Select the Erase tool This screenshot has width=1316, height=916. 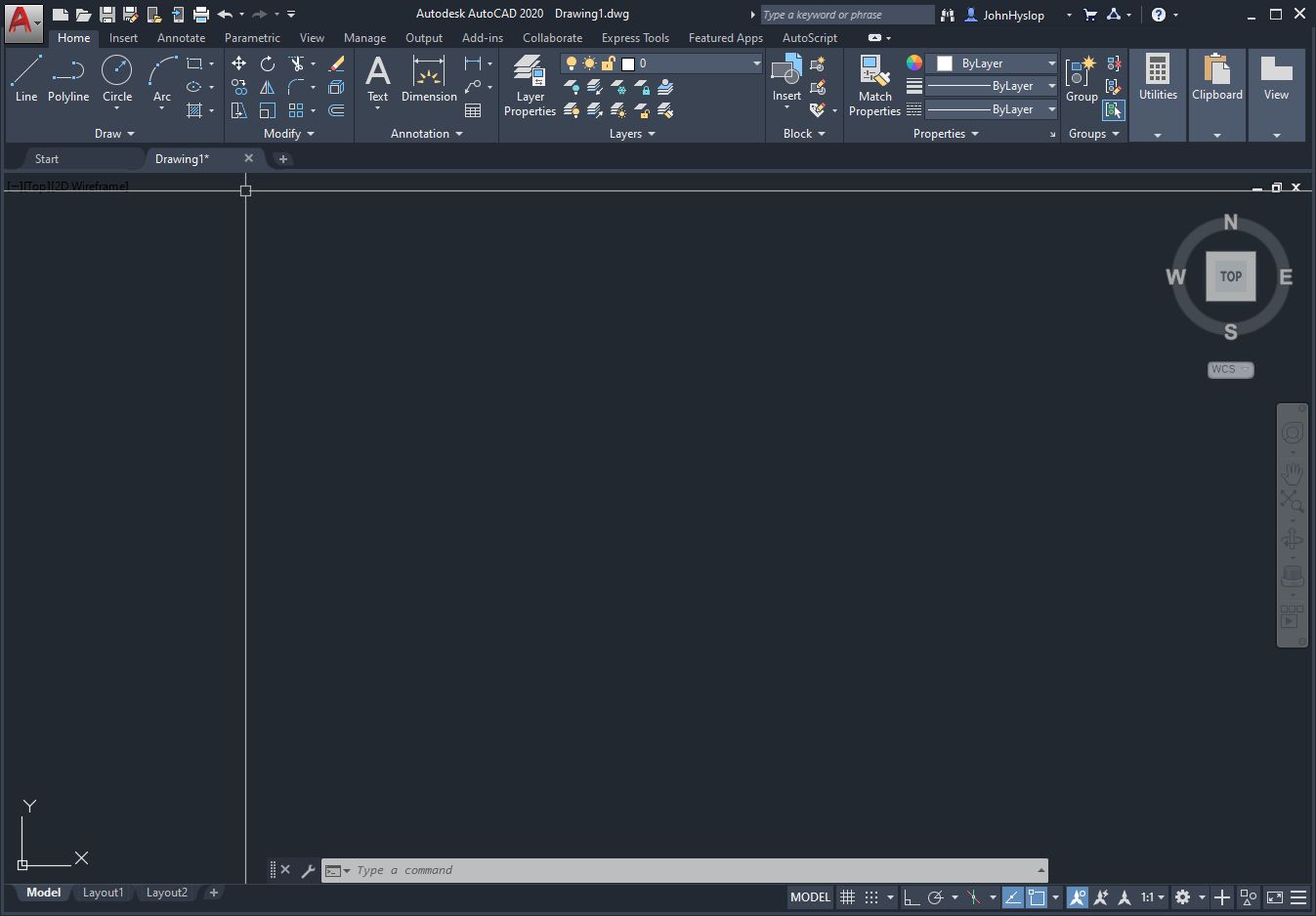336,62
